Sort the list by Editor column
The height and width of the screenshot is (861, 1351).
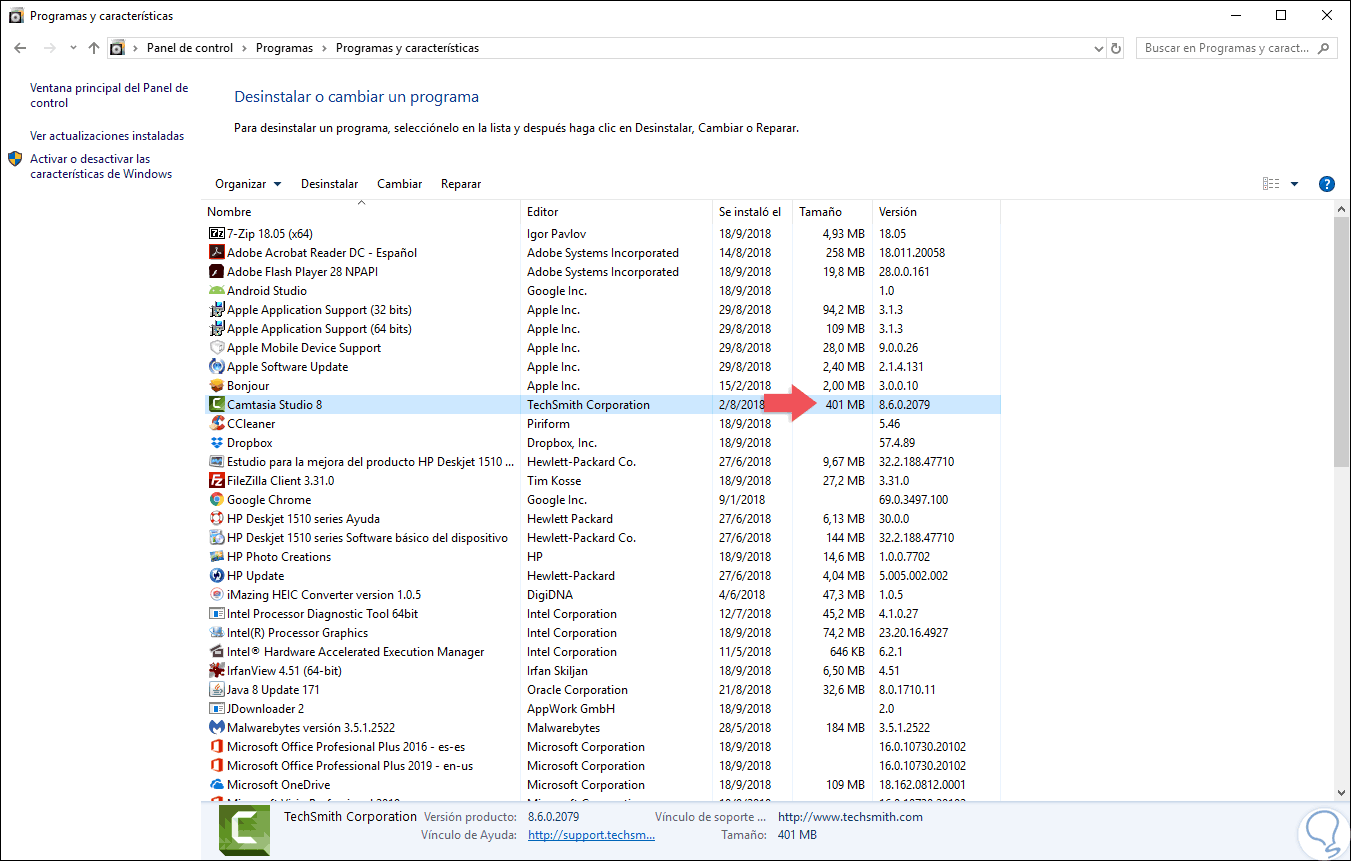[616, 212]
